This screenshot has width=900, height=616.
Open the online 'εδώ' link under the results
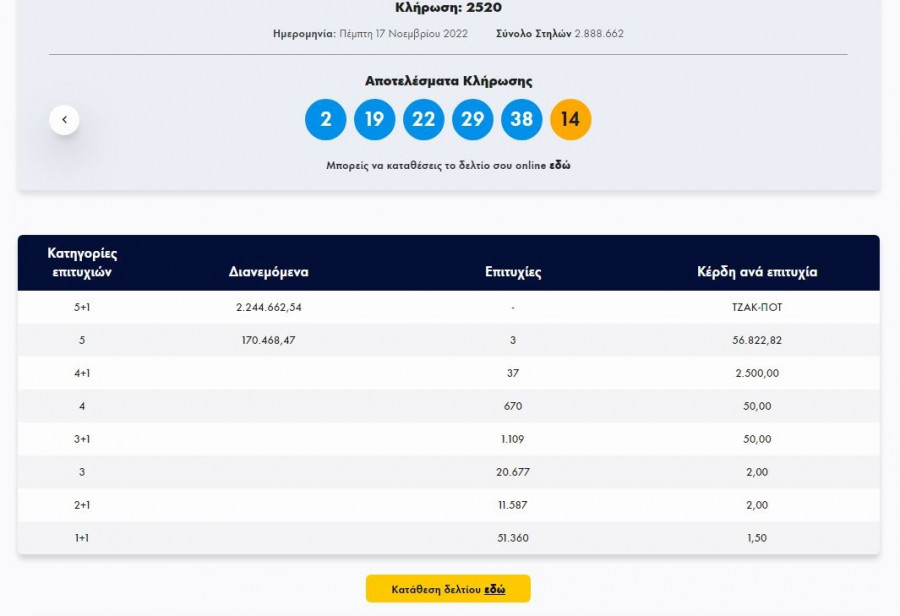pos(560,165)
